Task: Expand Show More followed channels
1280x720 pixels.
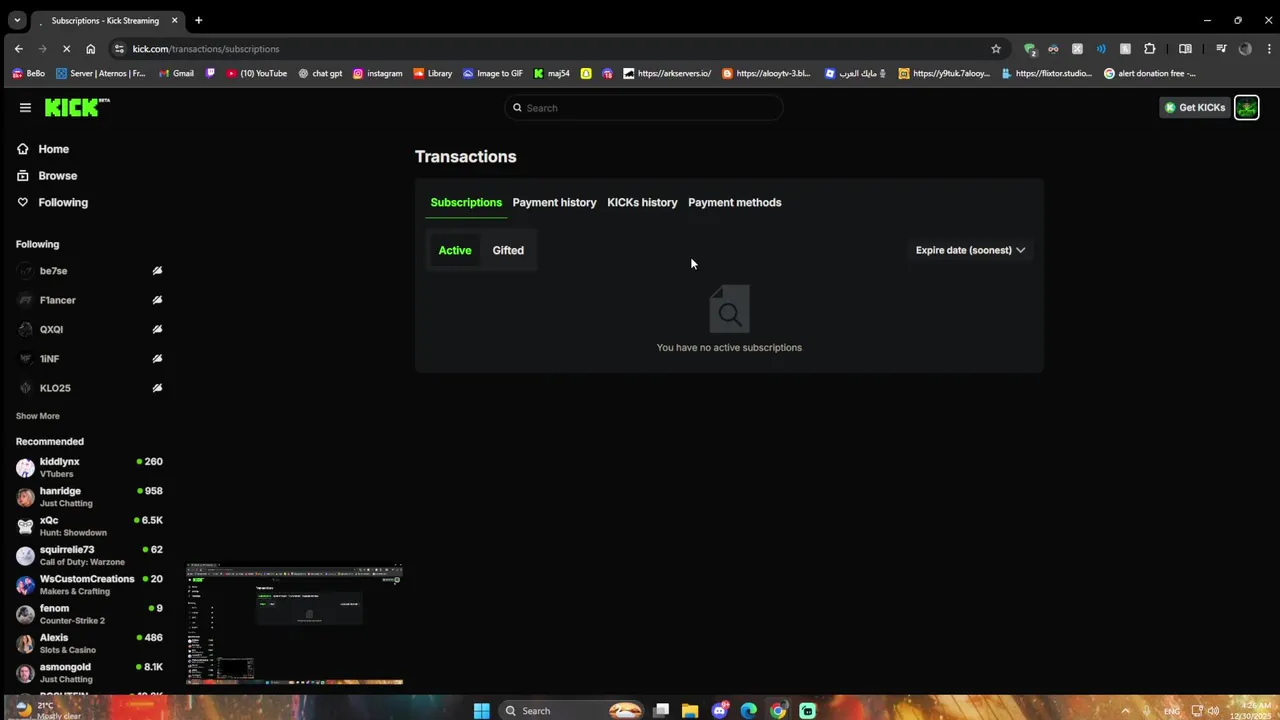Action: [38, 416]
